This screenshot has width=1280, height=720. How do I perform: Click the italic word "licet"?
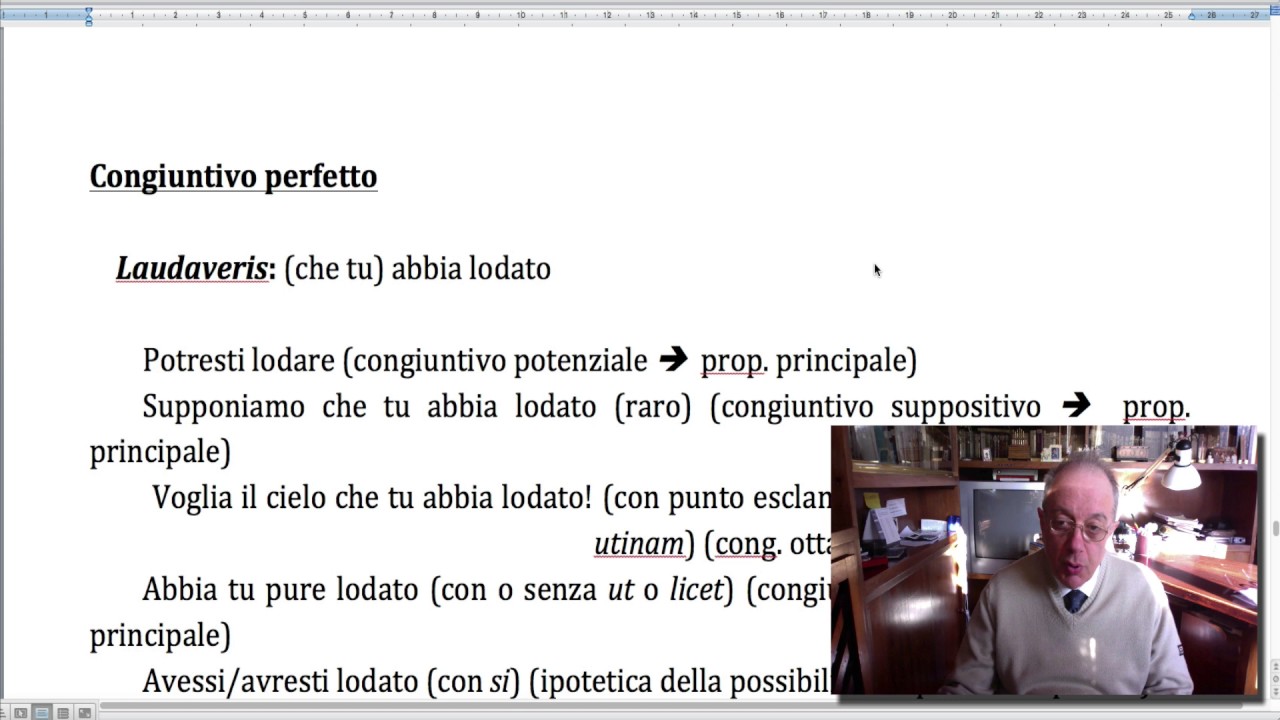[x=695, y=589]
